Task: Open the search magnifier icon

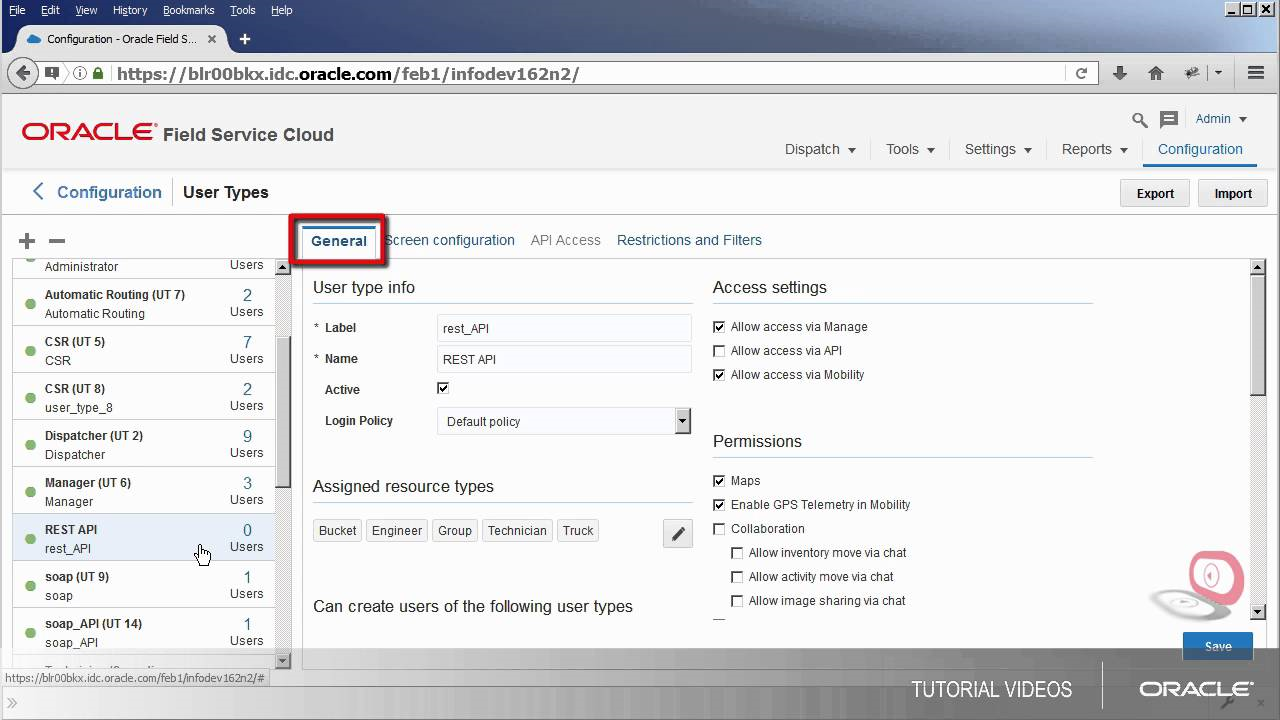Action: 1139,120
